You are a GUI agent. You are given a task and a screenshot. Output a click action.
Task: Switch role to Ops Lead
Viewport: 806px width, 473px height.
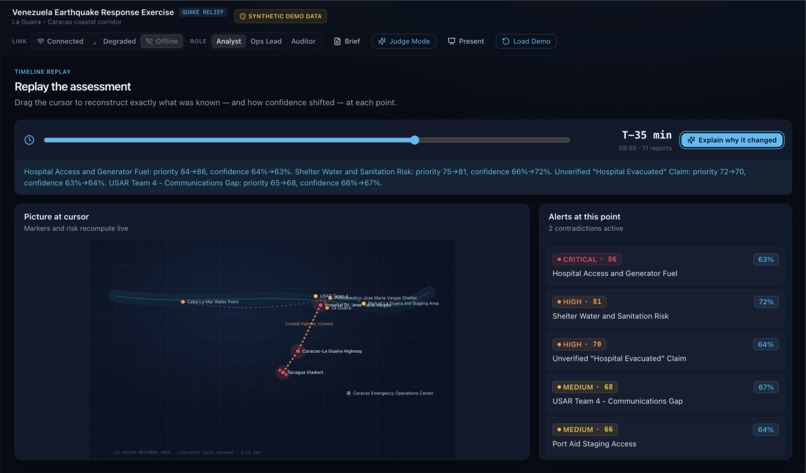click(x=266, y=41)
